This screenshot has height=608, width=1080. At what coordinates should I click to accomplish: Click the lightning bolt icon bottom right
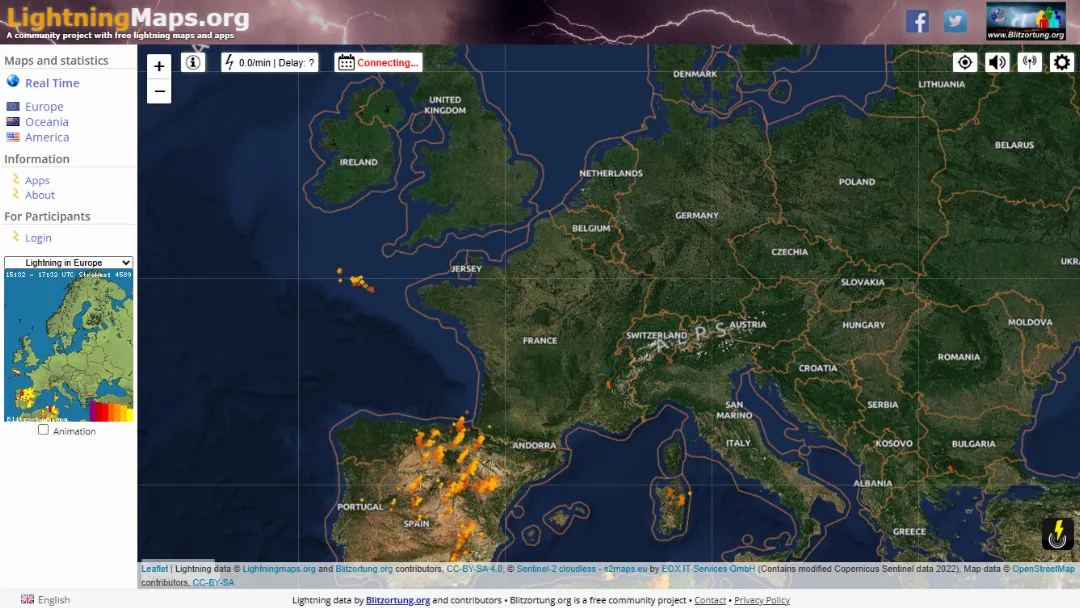(1058, 535)
